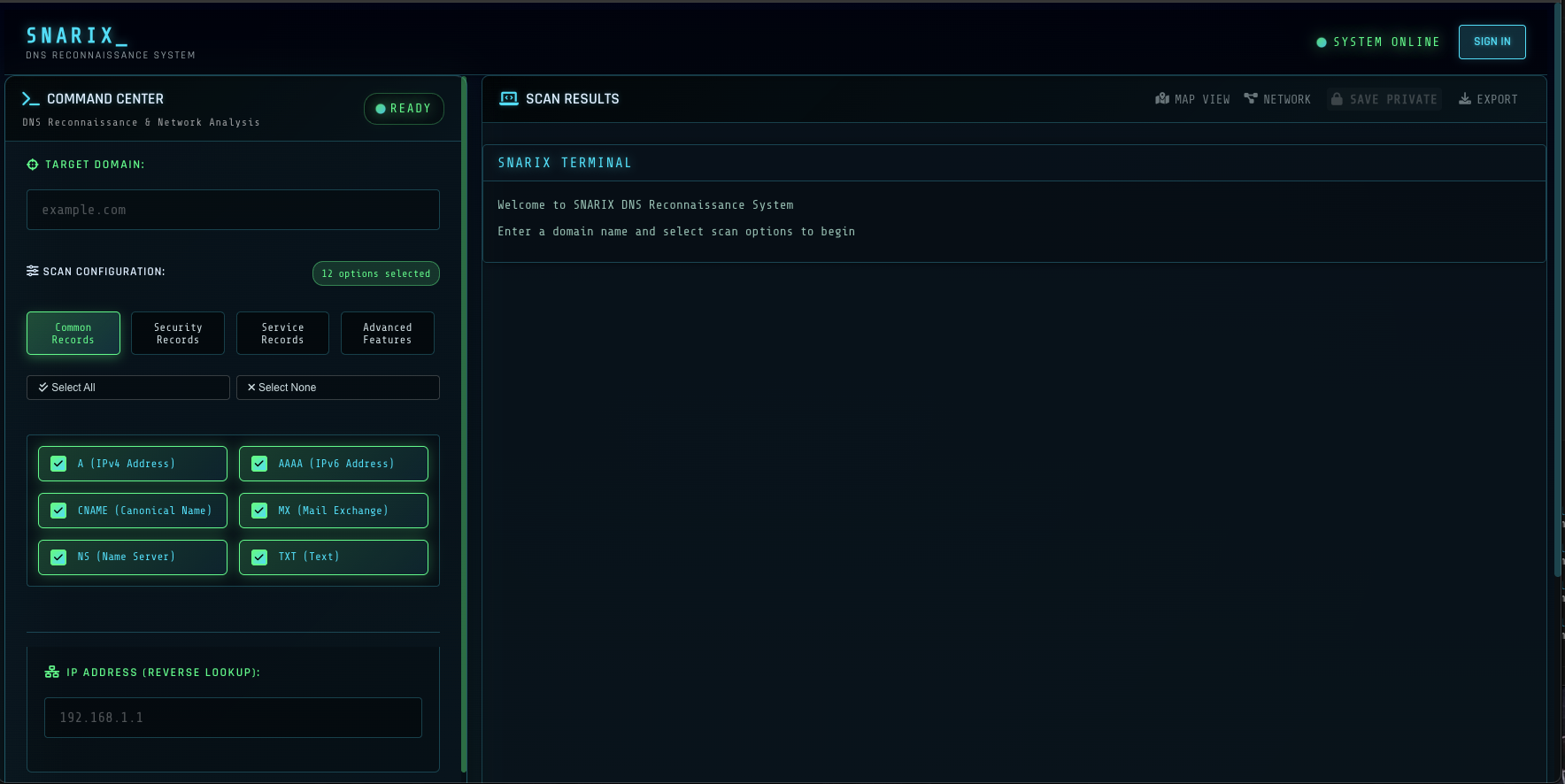Click the target domain input field
Screen dimensions: 1565x784
pyautogui.click(x=233, y=210)
